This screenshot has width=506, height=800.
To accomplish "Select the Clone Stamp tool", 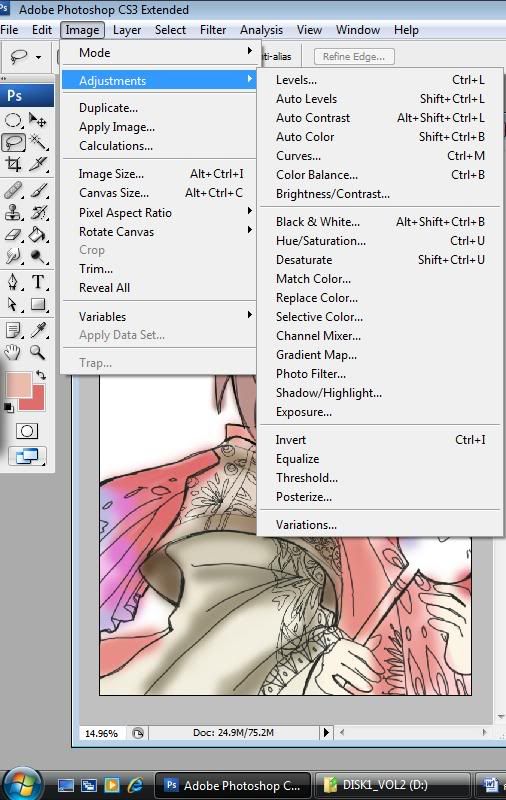I will click(13, 212).
